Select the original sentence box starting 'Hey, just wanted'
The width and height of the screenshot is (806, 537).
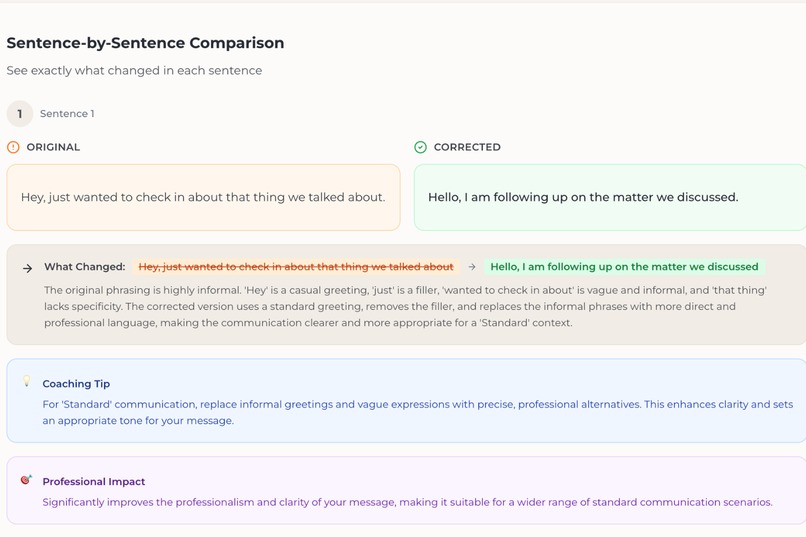pos(204,197)
